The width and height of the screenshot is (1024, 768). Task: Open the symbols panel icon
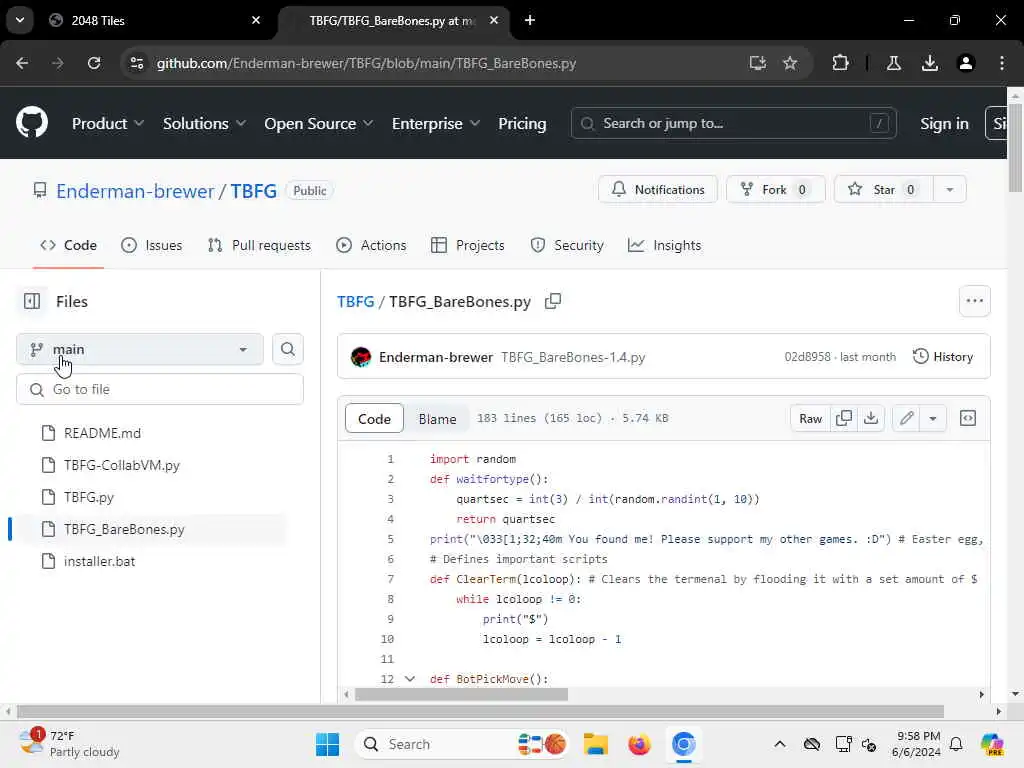[968, 419]
